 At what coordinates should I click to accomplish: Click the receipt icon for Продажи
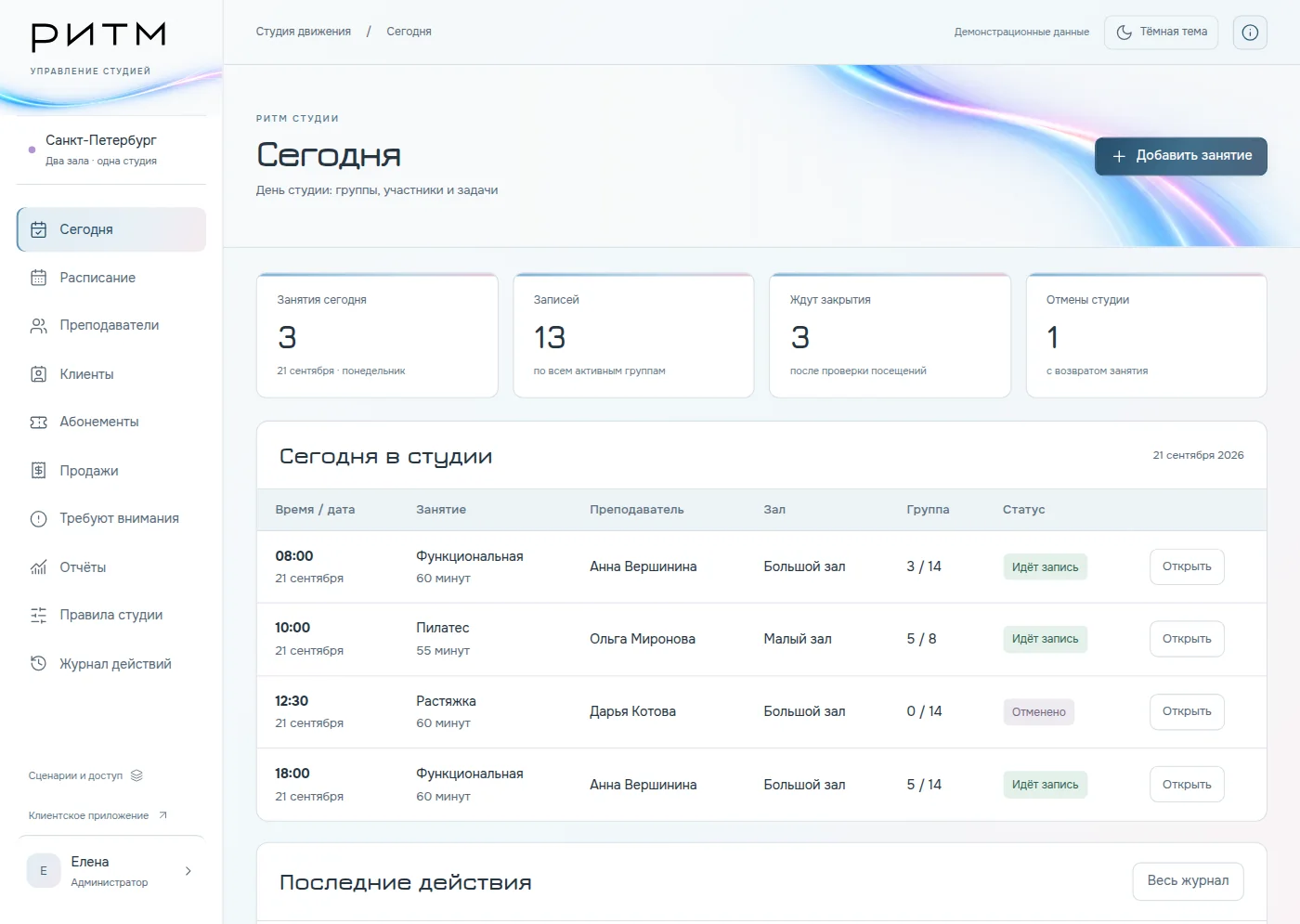(x=38, y=471)
